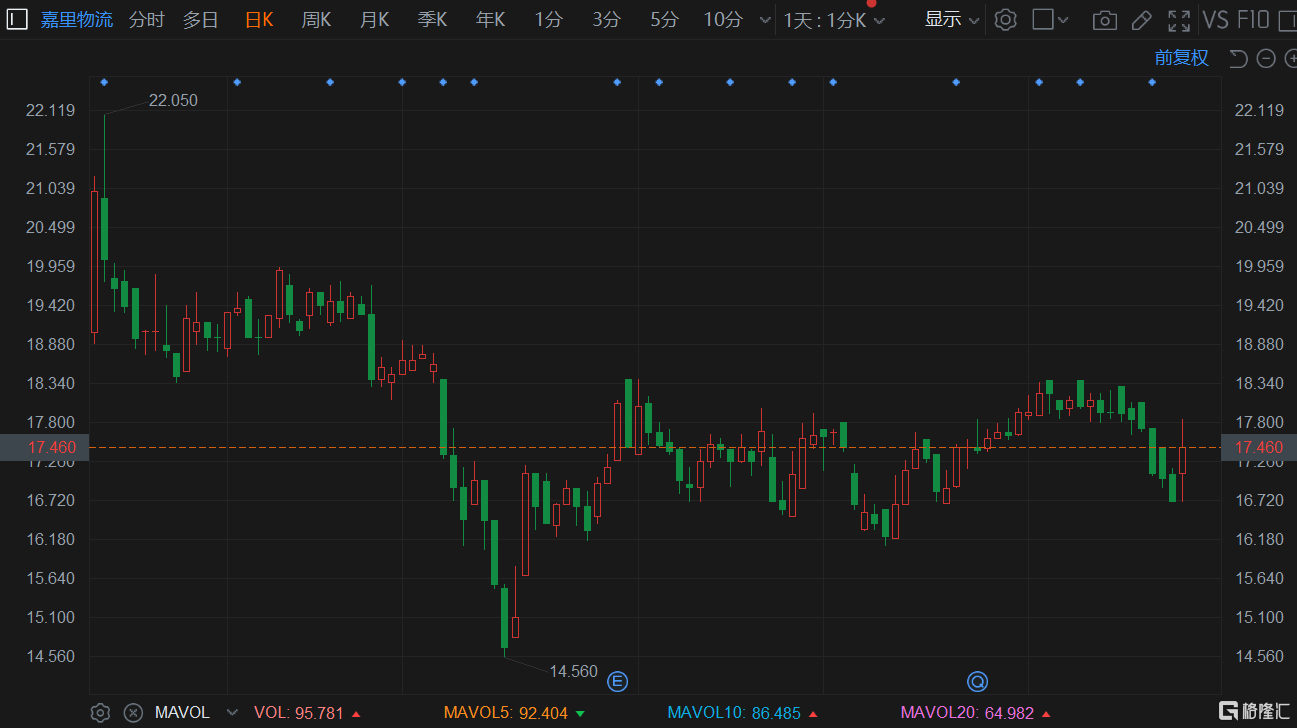Toggle 前复权 price adjustment mode

[x=1181, y=58]
